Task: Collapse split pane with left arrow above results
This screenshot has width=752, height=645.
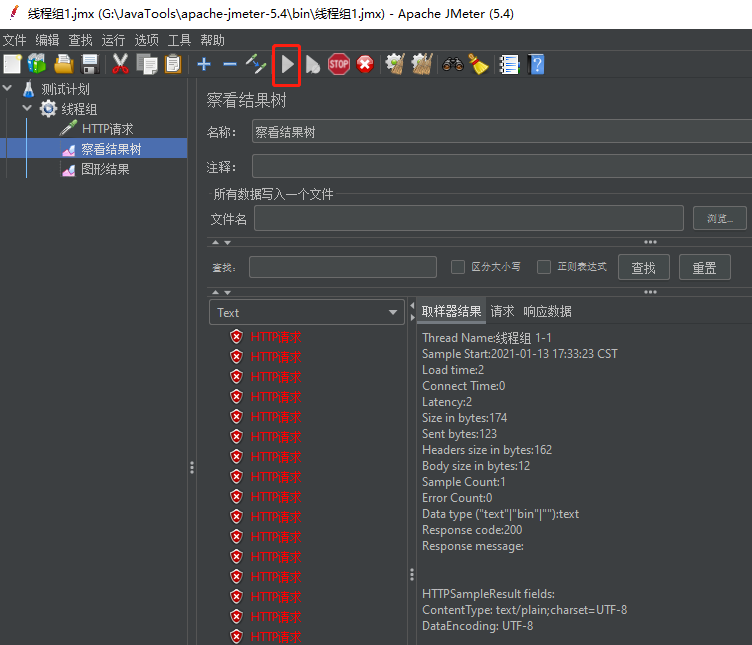Action: (x=412, y=305)
